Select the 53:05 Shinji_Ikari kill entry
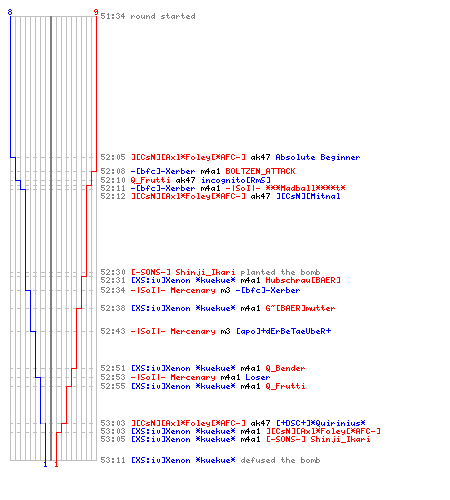450x500 pixels. pyautogui.click(x=235, y=439)
